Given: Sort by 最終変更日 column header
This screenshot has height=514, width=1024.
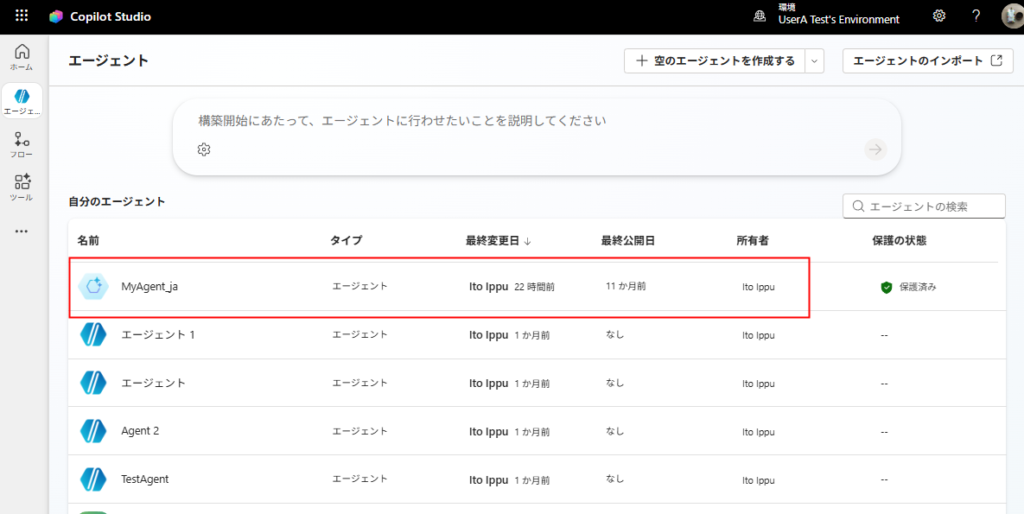Looking at the screenshot, I should [x=497, y=240].
